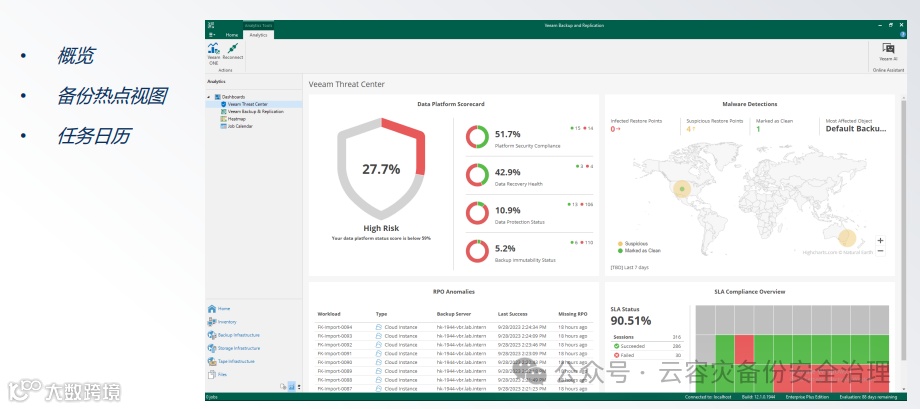Click the suspicious bubble over Australia
The image size is (920, 409).
[847, 238]
